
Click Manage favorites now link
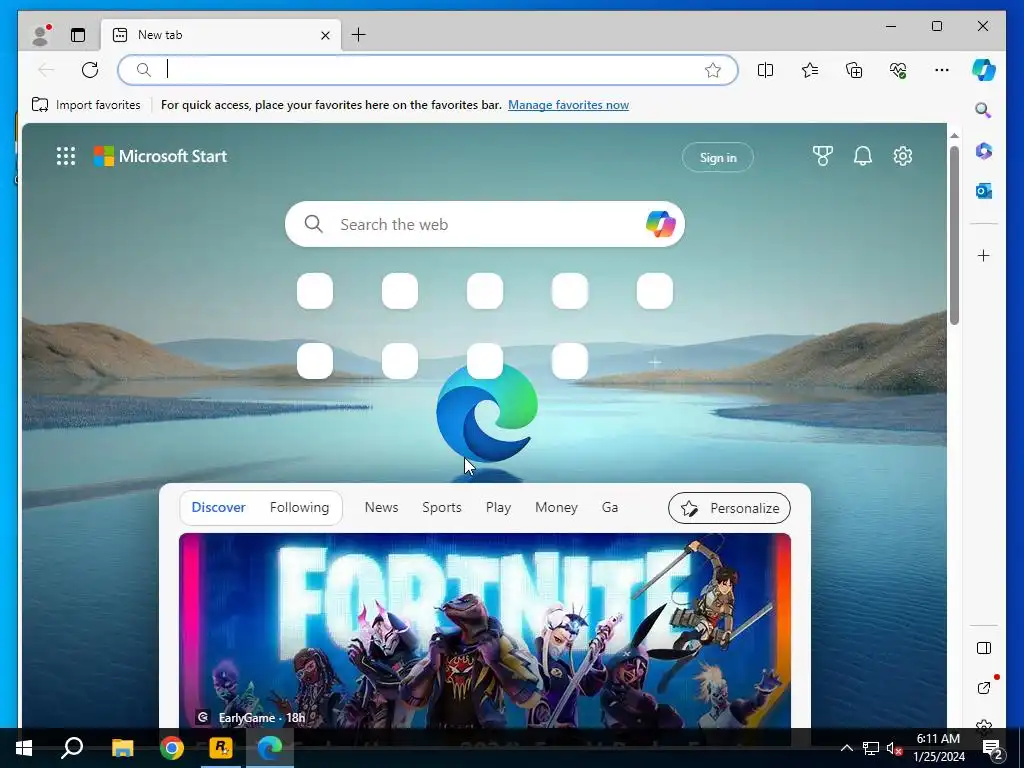tap(568, 104)
